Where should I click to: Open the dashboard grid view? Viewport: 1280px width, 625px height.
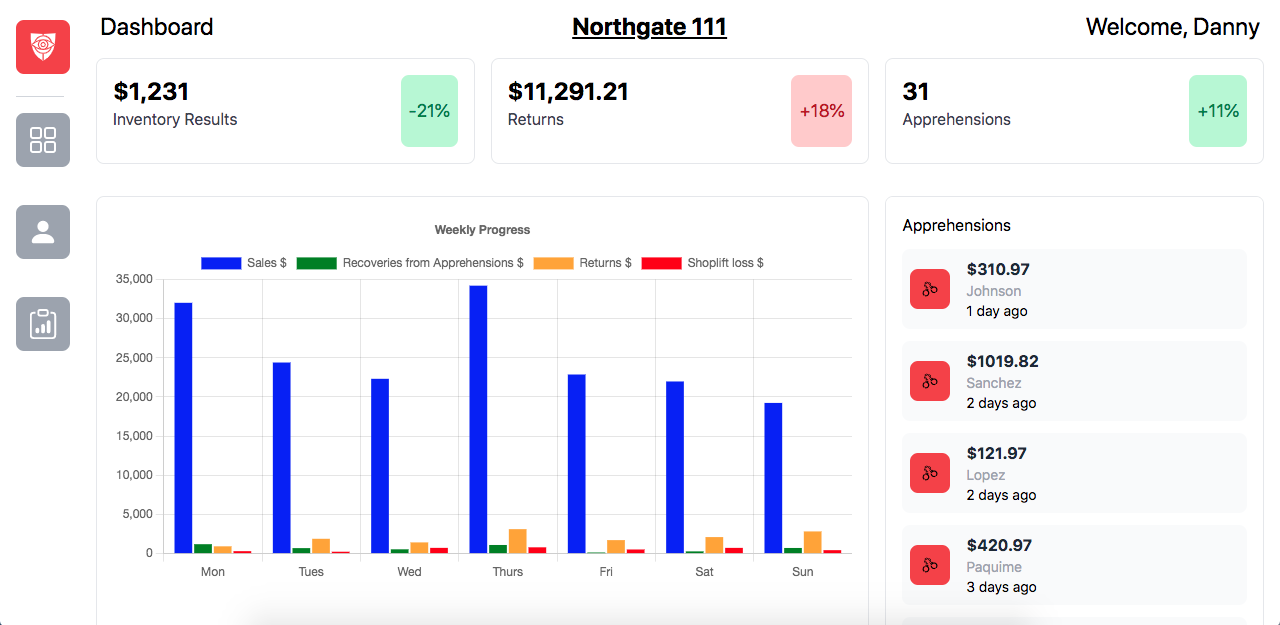pyautogui.click(x=42, y=140)
